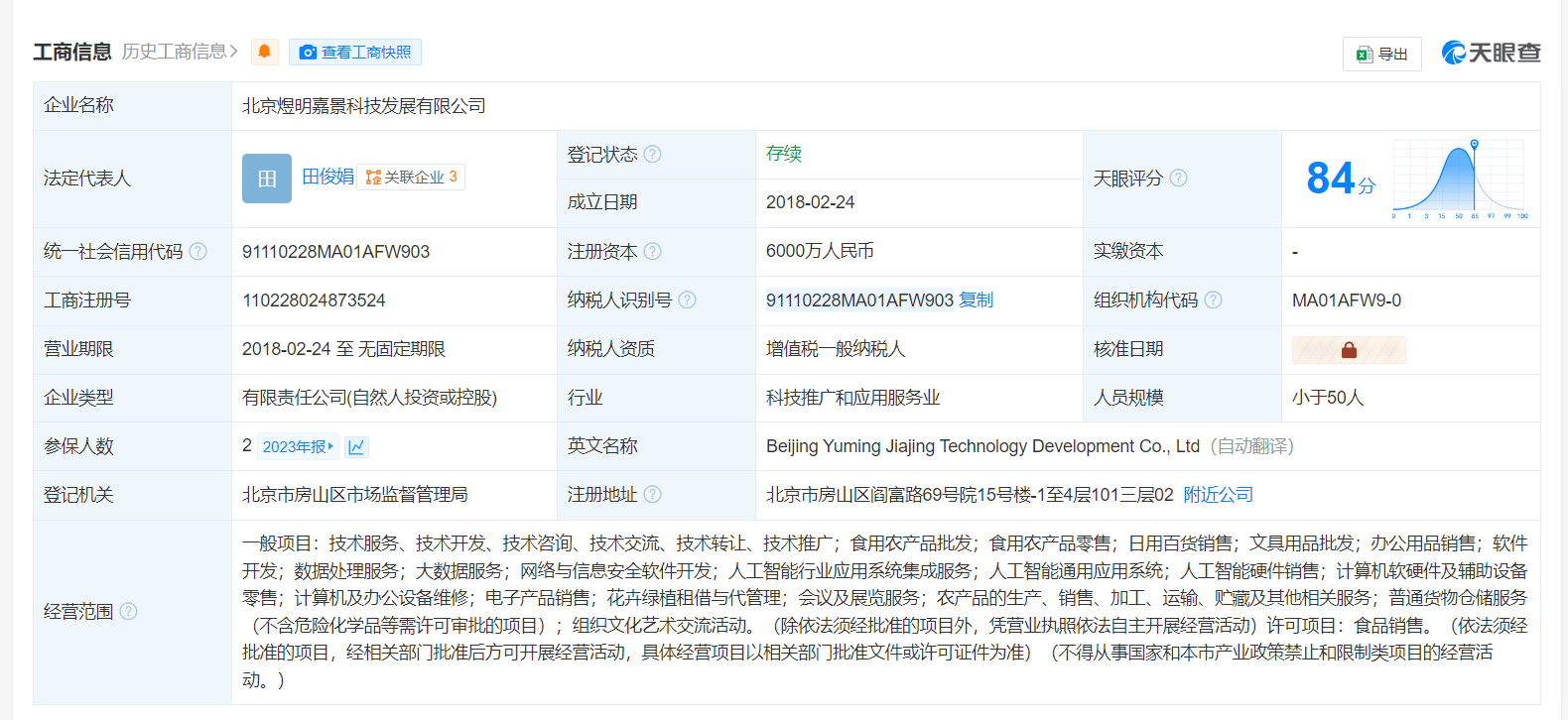Click help icon beside 纳税人识别号
The height and width of the screenshot is (720, 1568).
(x=687, y=300)
